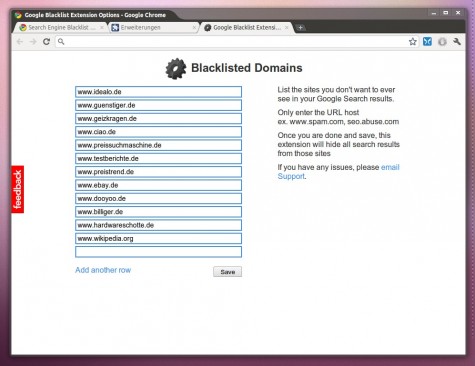This screenshot has height=366, width=475.
Task: Click the Blacklisted Domains heading
Action: tap(247, 68)
